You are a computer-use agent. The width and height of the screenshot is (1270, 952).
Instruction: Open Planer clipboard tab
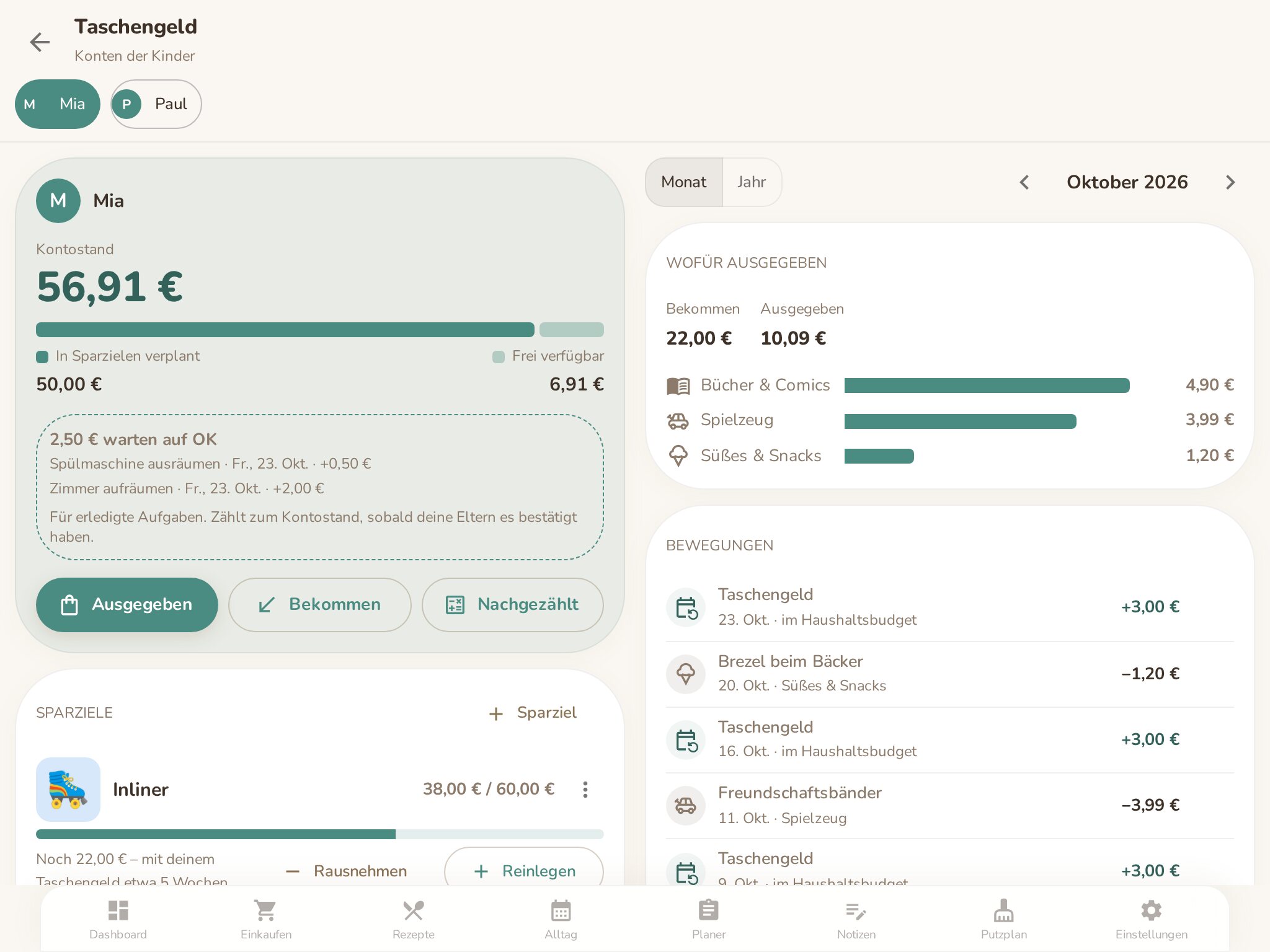pos(709,920)
